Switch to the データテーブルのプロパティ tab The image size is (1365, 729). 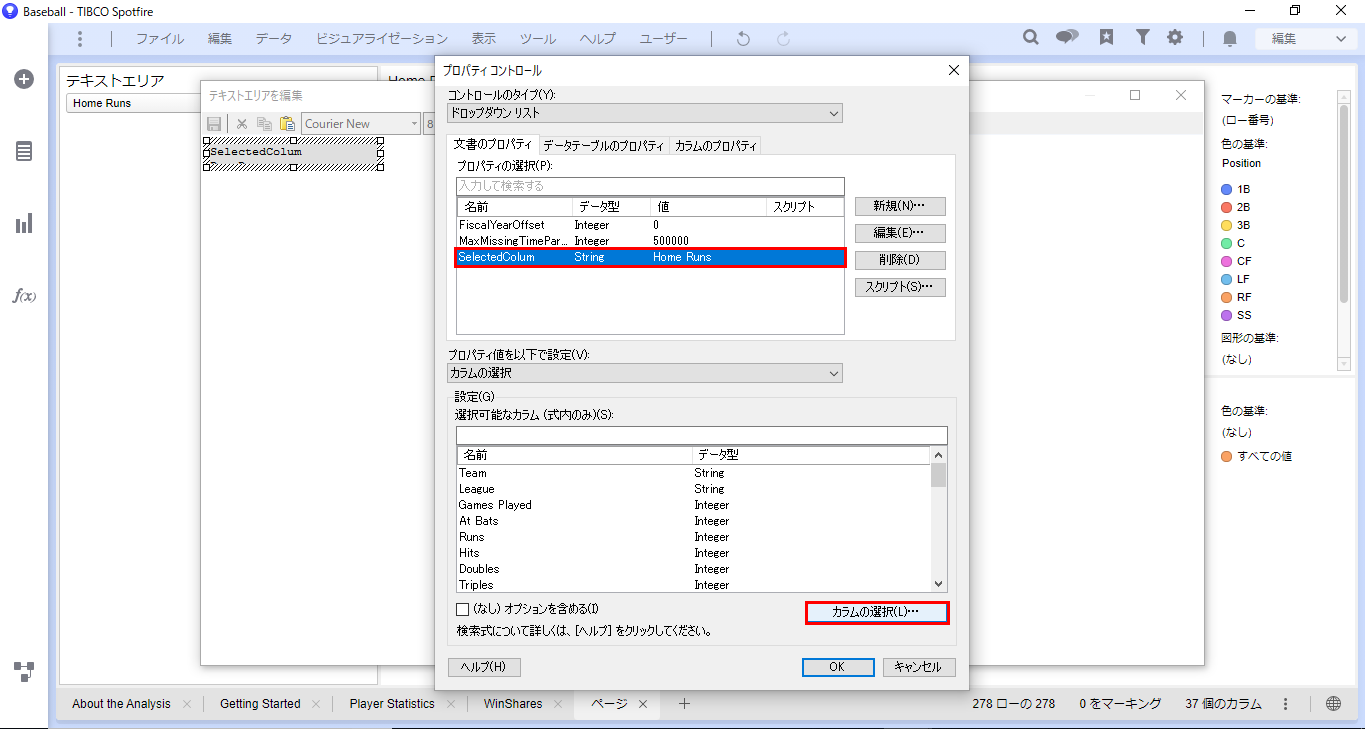603,146
